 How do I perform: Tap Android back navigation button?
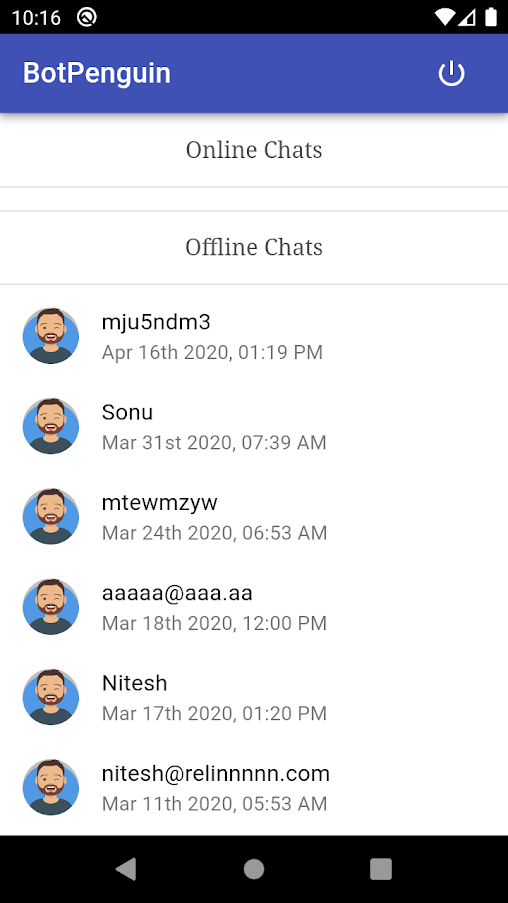[126, 869]
